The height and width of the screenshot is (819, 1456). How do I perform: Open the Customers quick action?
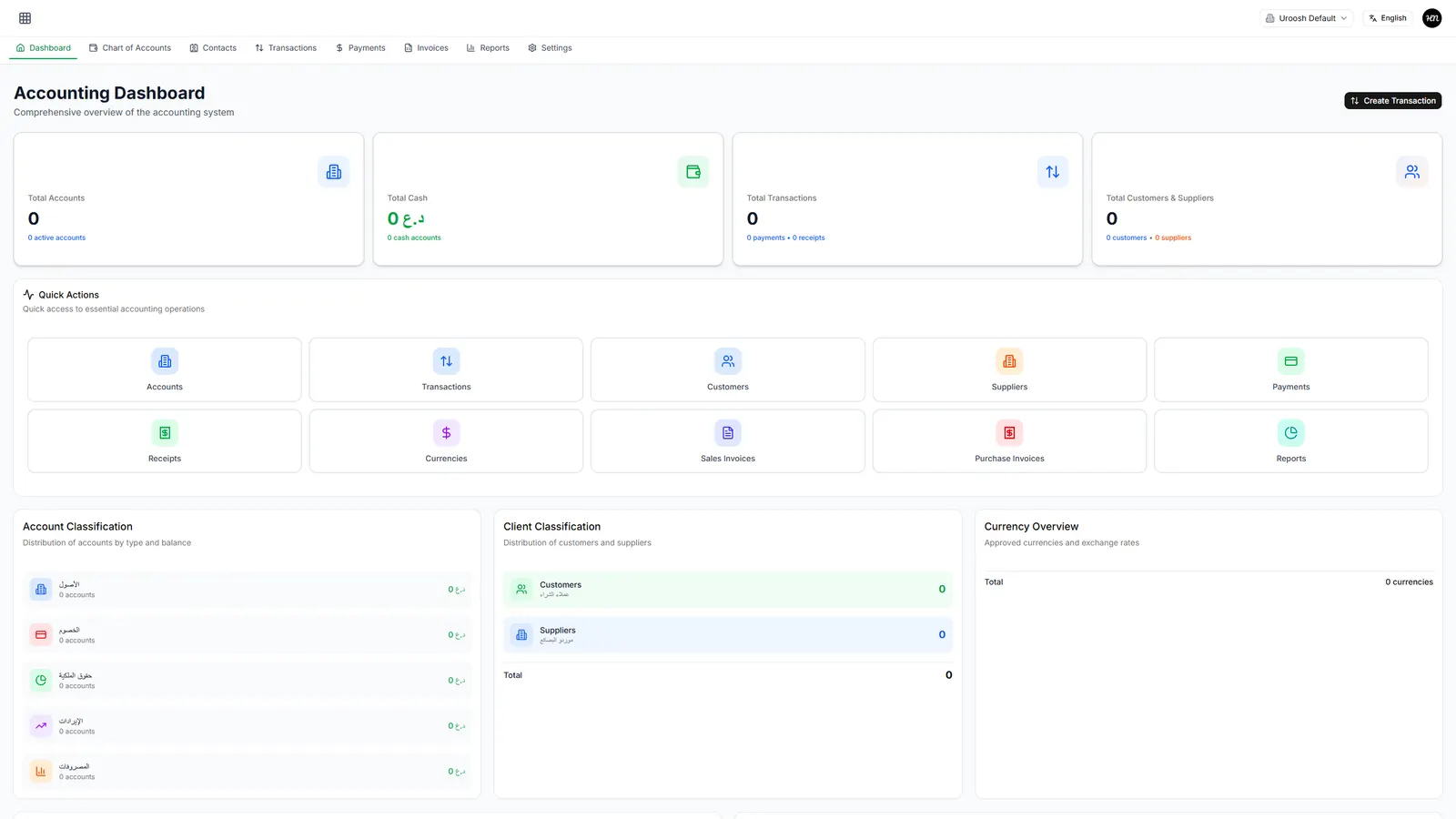(x=728, y=369)
